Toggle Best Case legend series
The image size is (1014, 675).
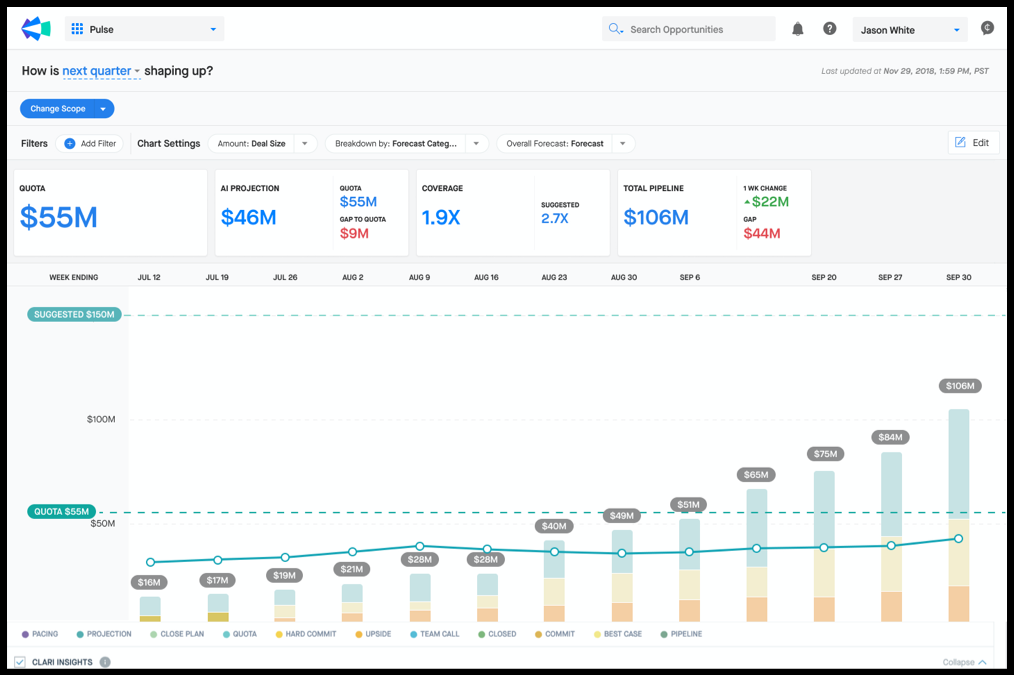[618, 634]
